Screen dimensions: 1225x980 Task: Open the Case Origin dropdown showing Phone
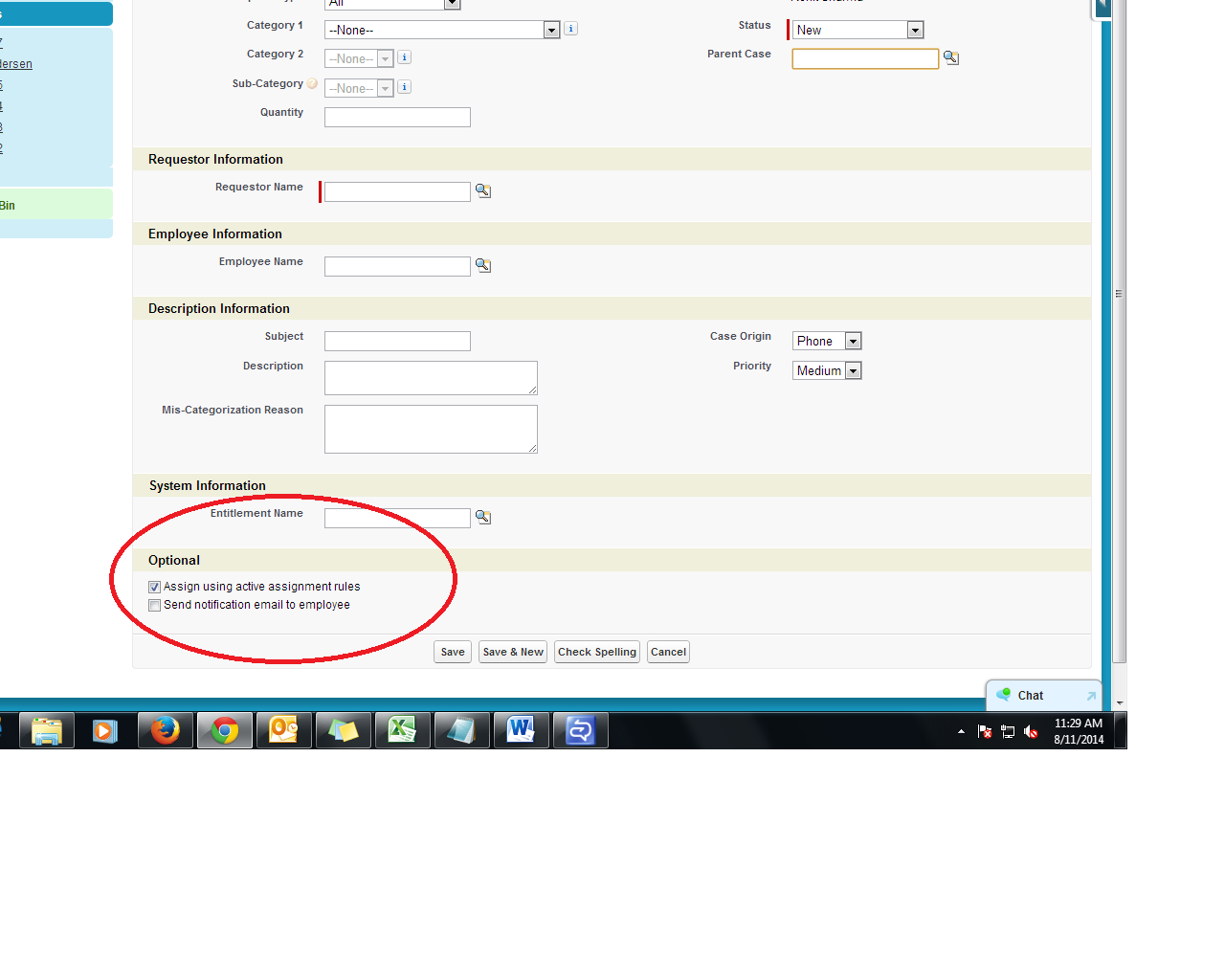point(827,341)
